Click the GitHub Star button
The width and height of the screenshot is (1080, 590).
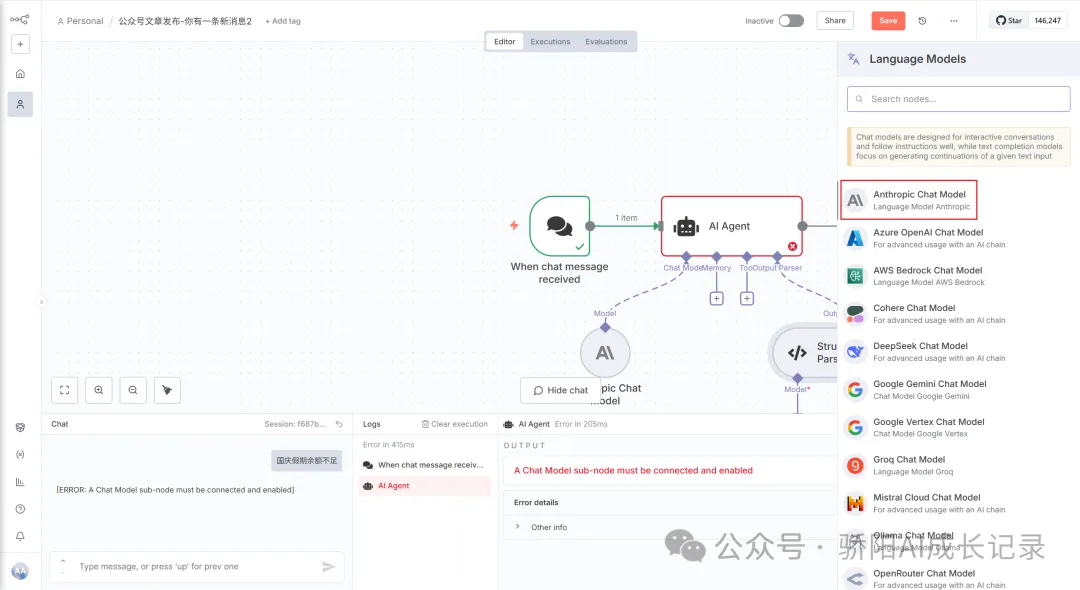tap(1008, 21)
